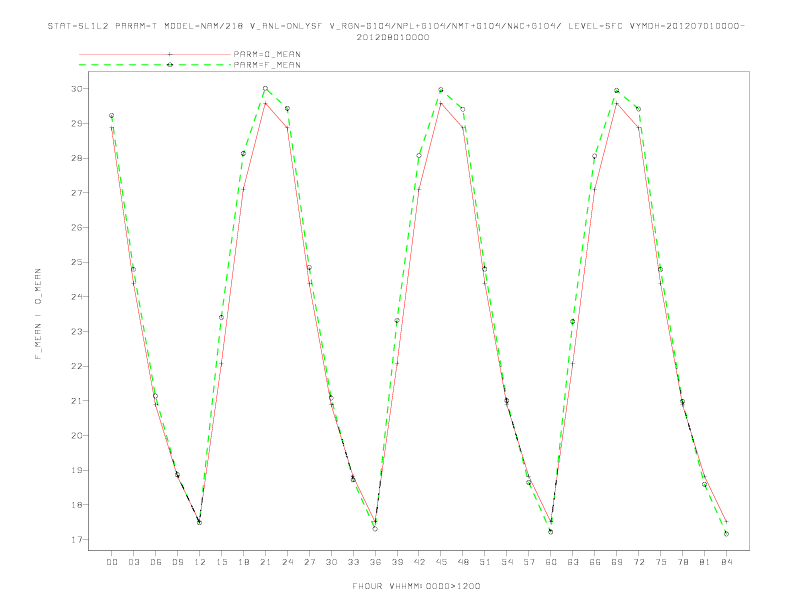Click the y-axis tick label 30
The width and height of the screenshot is (792, 612).
pyautogui.click(x=77, y=89)
